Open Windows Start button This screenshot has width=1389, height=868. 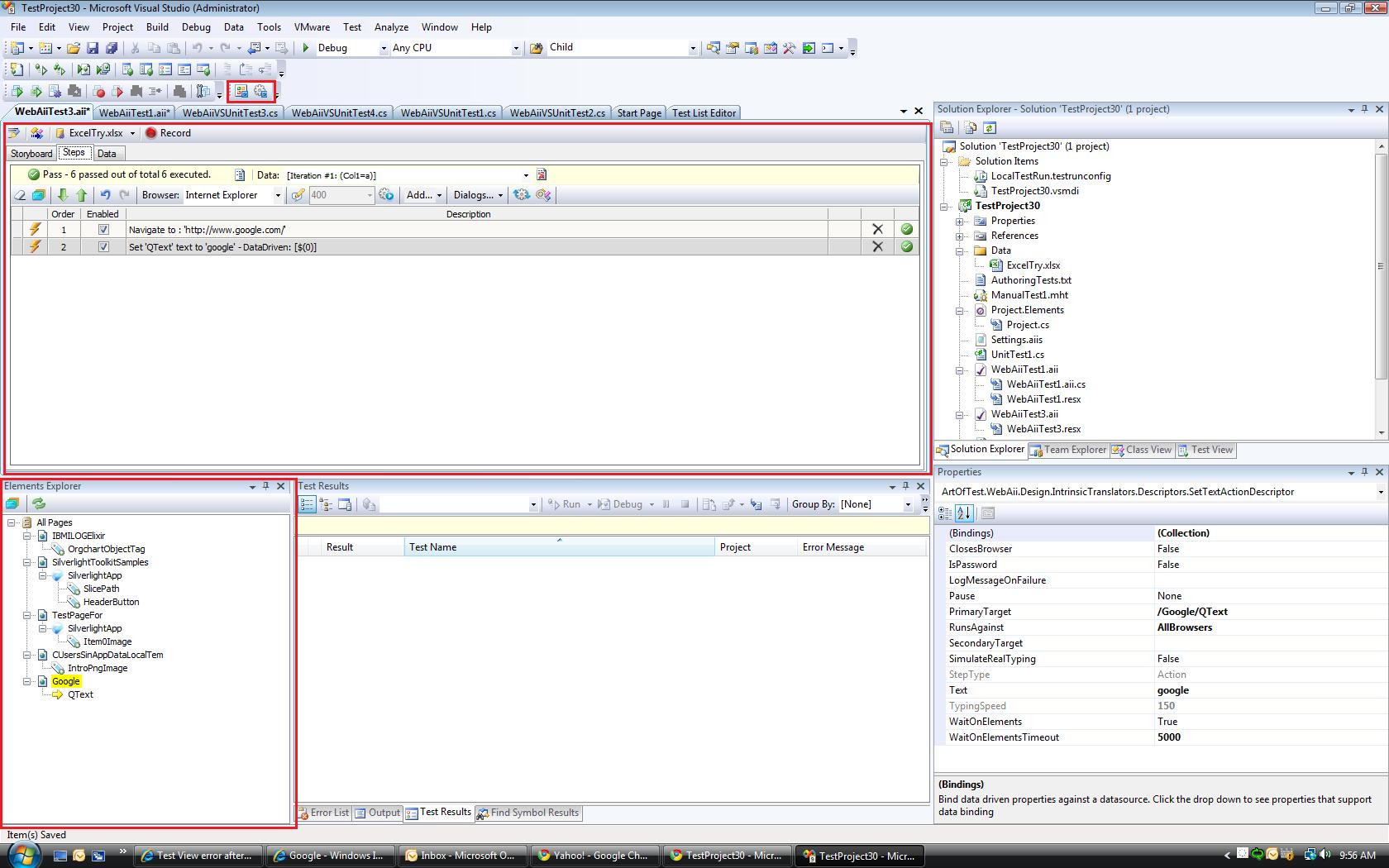click(x=22, y=856)
